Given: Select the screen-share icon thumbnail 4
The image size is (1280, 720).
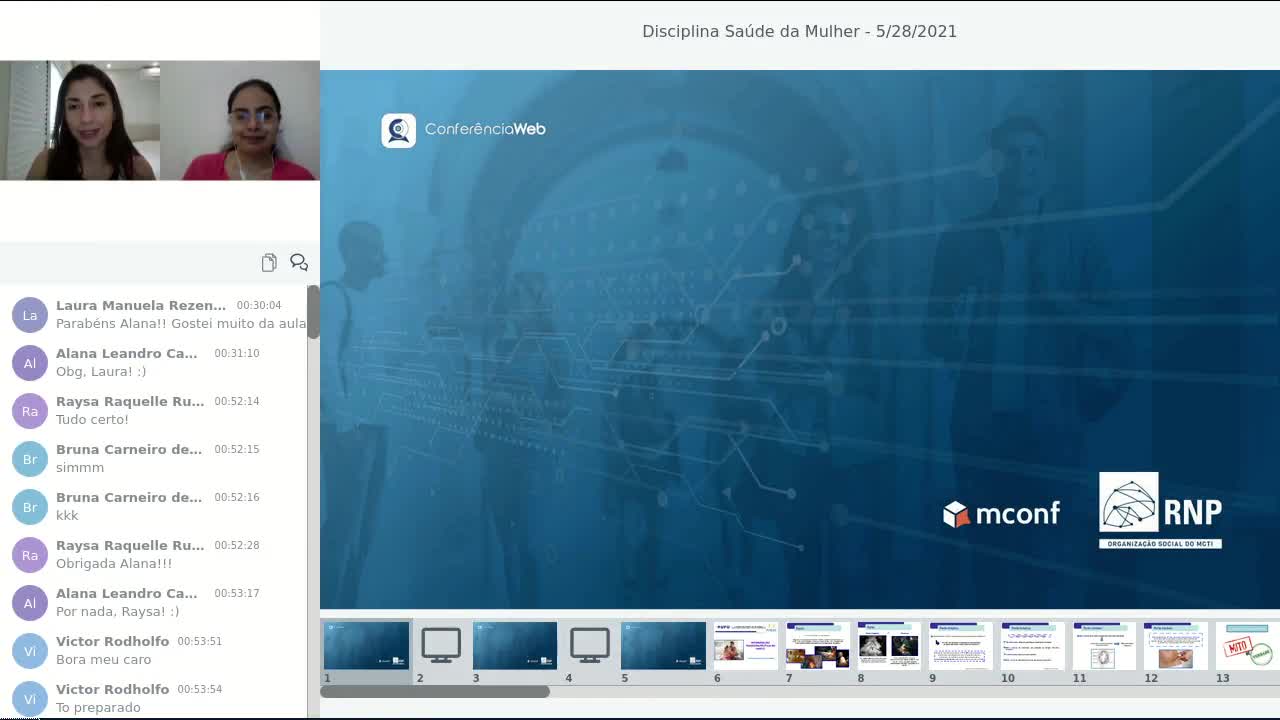Looking at the screenshot, I should tap(589, 645).
